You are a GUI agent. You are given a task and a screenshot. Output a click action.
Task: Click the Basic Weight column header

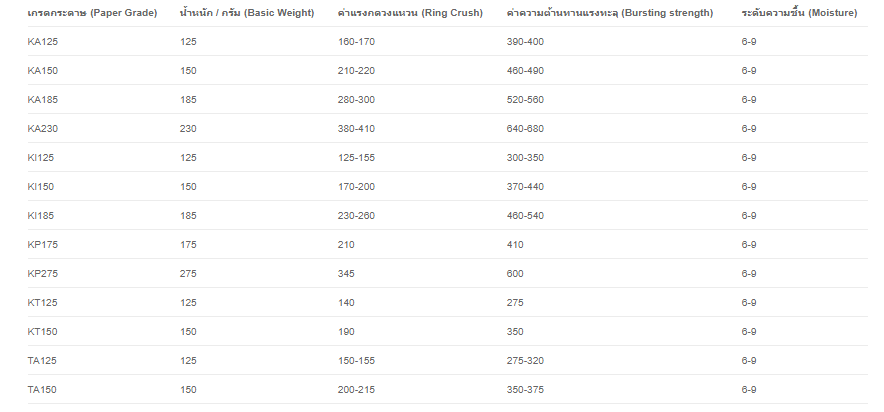pyautogui.click(x=247, y=12)
